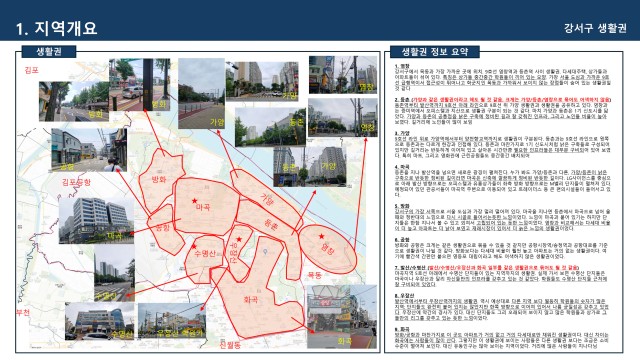Open the 등촌 photo with green trees
This screenshot has height=360, width=640.
coord(270,127)
